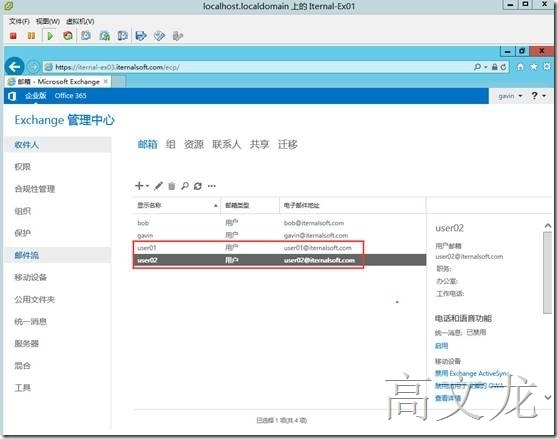This screenshot has width=558, height=439.
Task: Click the browser back arrow button
Action: pos(14,67)
